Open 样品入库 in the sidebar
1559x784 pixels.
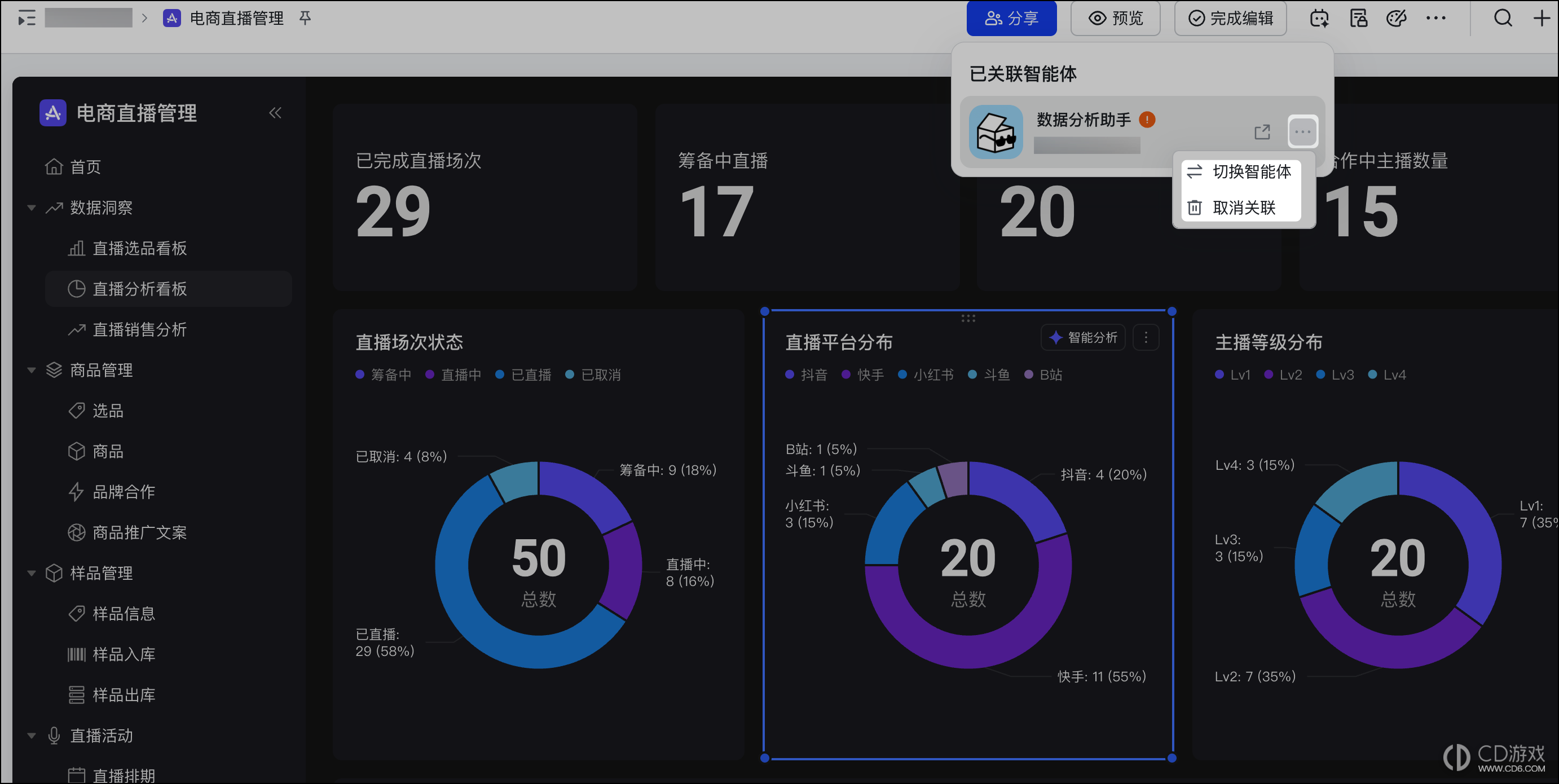coord(168,654)
